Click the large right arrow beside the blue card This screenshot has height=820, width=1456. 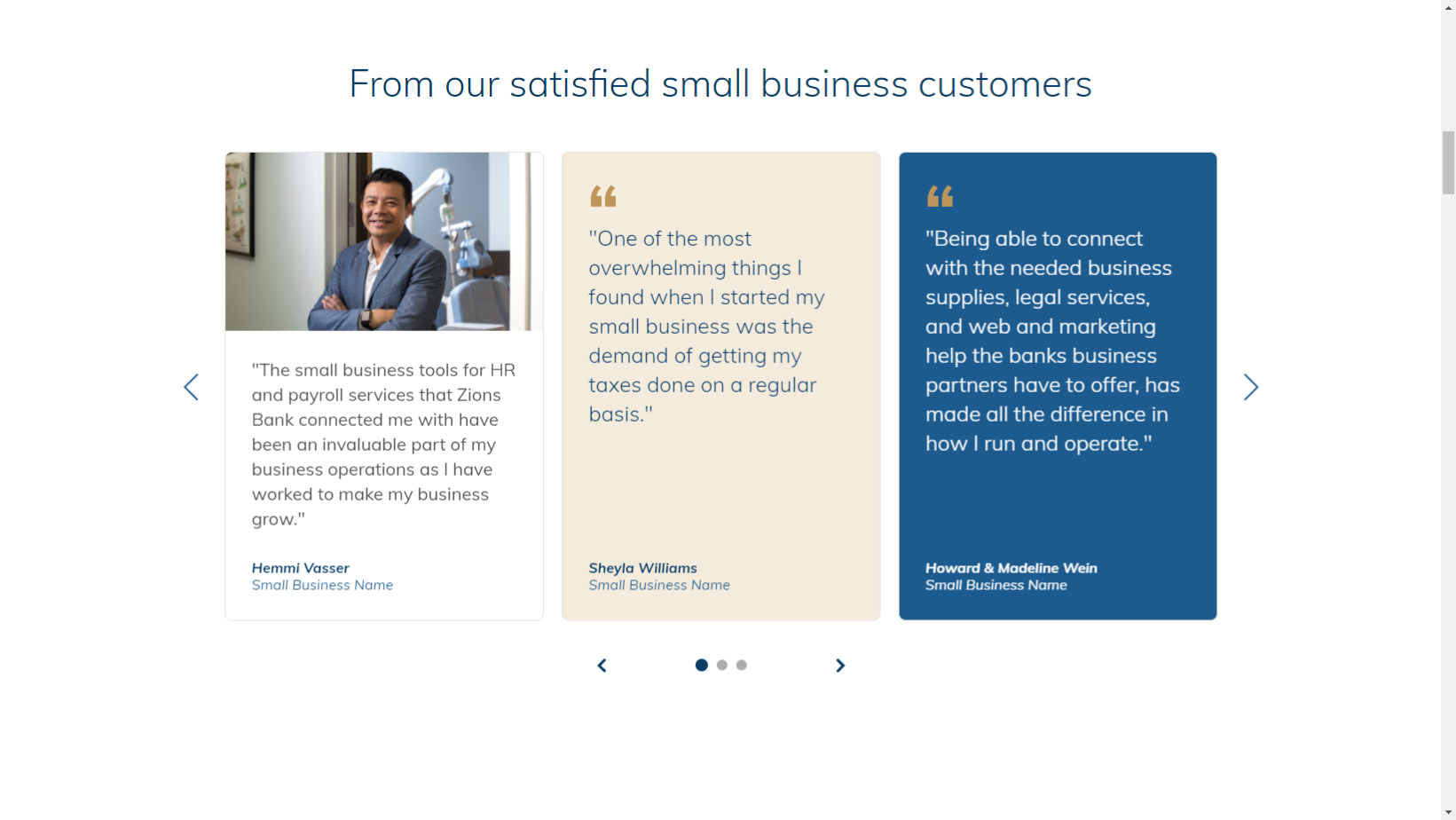[1250, 387]
